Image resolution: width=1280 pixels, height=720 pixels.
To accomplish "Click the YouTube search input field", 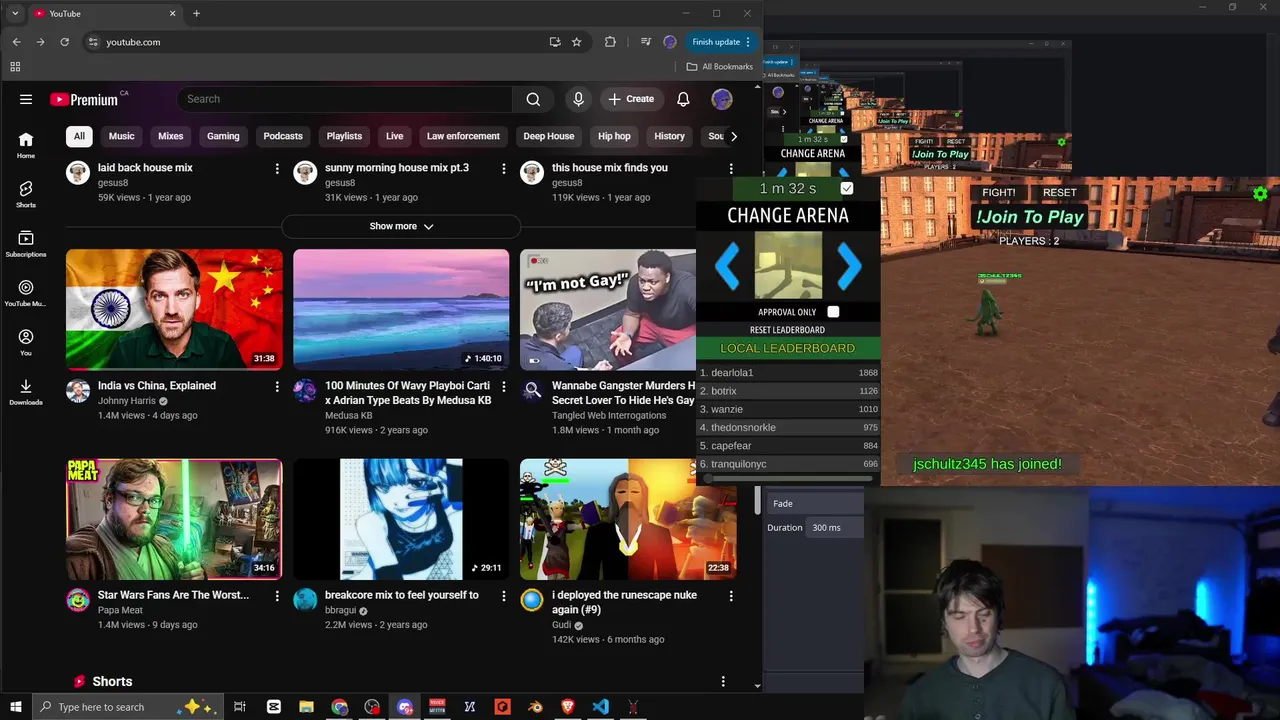I will (345, 99).
